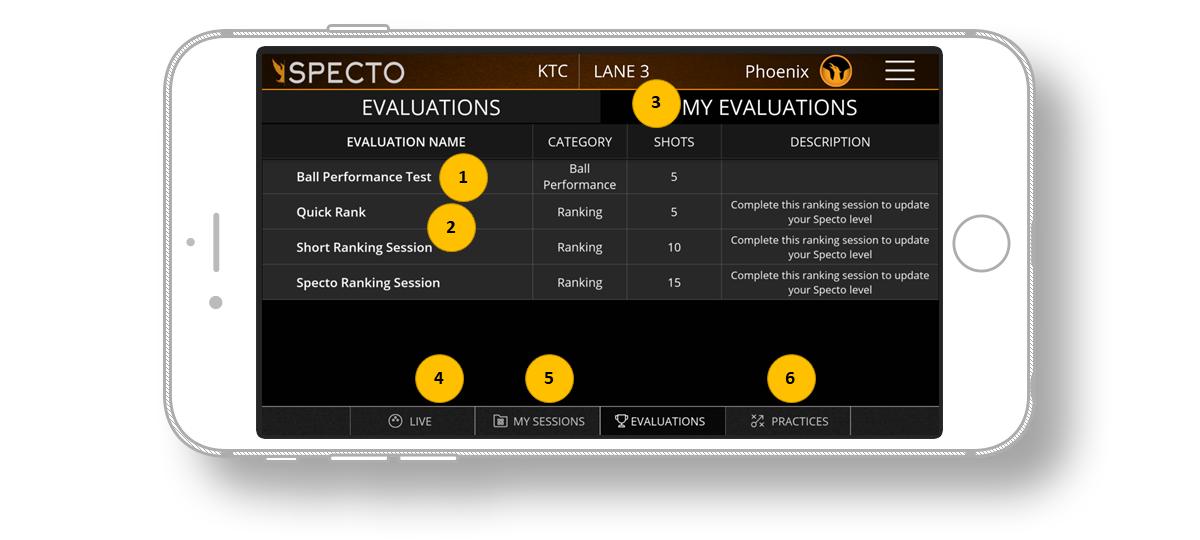Switch to the Evaluations top tab
This screenshot has height=540, width=1200.
coord(431,107)
